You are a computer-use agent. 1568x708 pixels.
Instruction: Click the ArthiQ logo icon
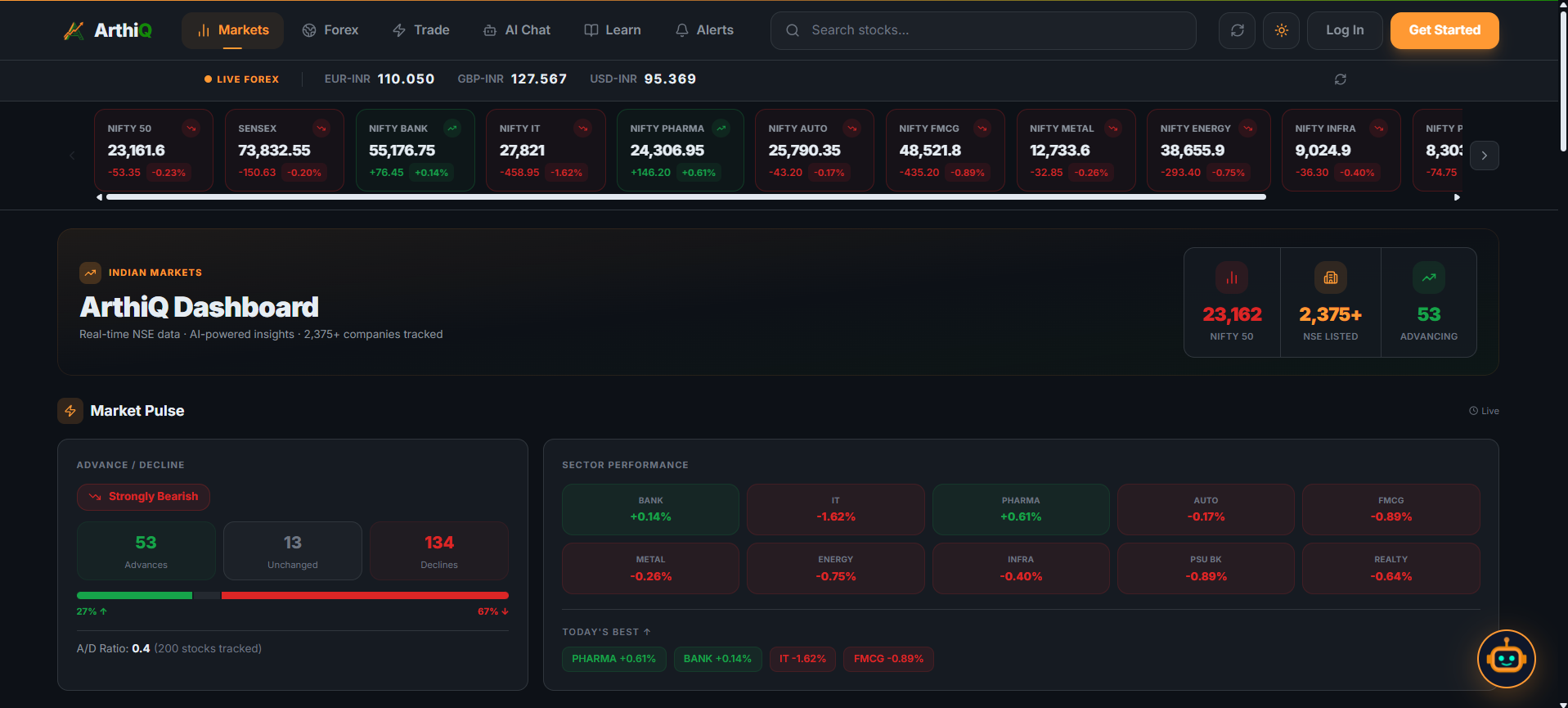pos(74,31)
